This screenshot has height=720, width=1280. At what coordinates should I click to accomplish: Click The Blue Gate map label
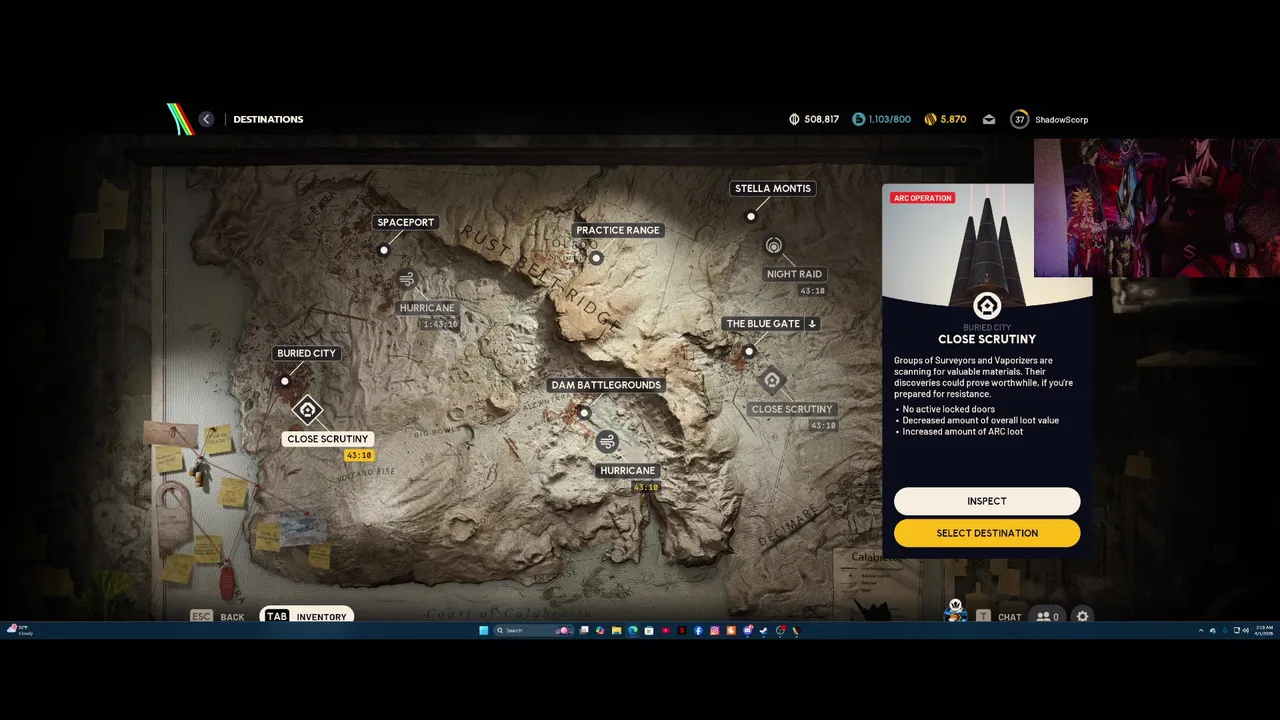763,324
